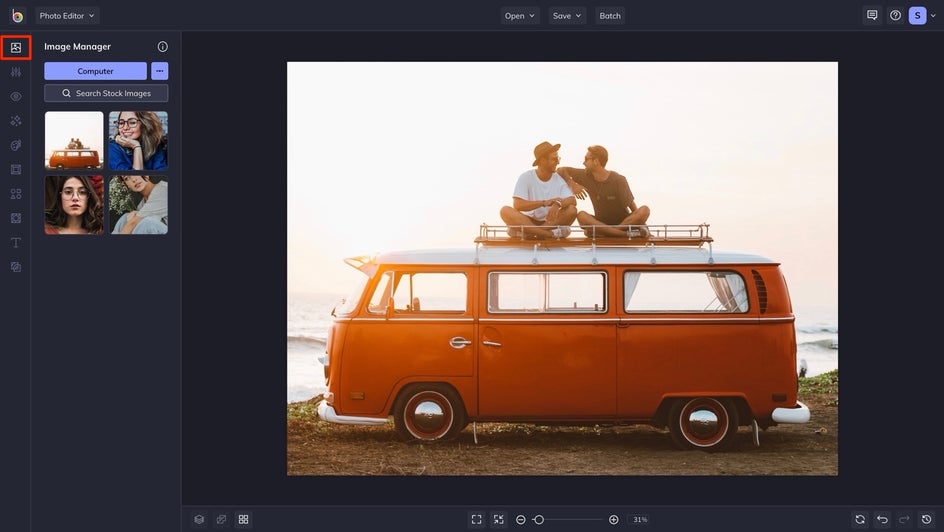Viewport: 944px width, 532px height.
Task: Open the Text tool icon
Action: (x=16, y=243)
